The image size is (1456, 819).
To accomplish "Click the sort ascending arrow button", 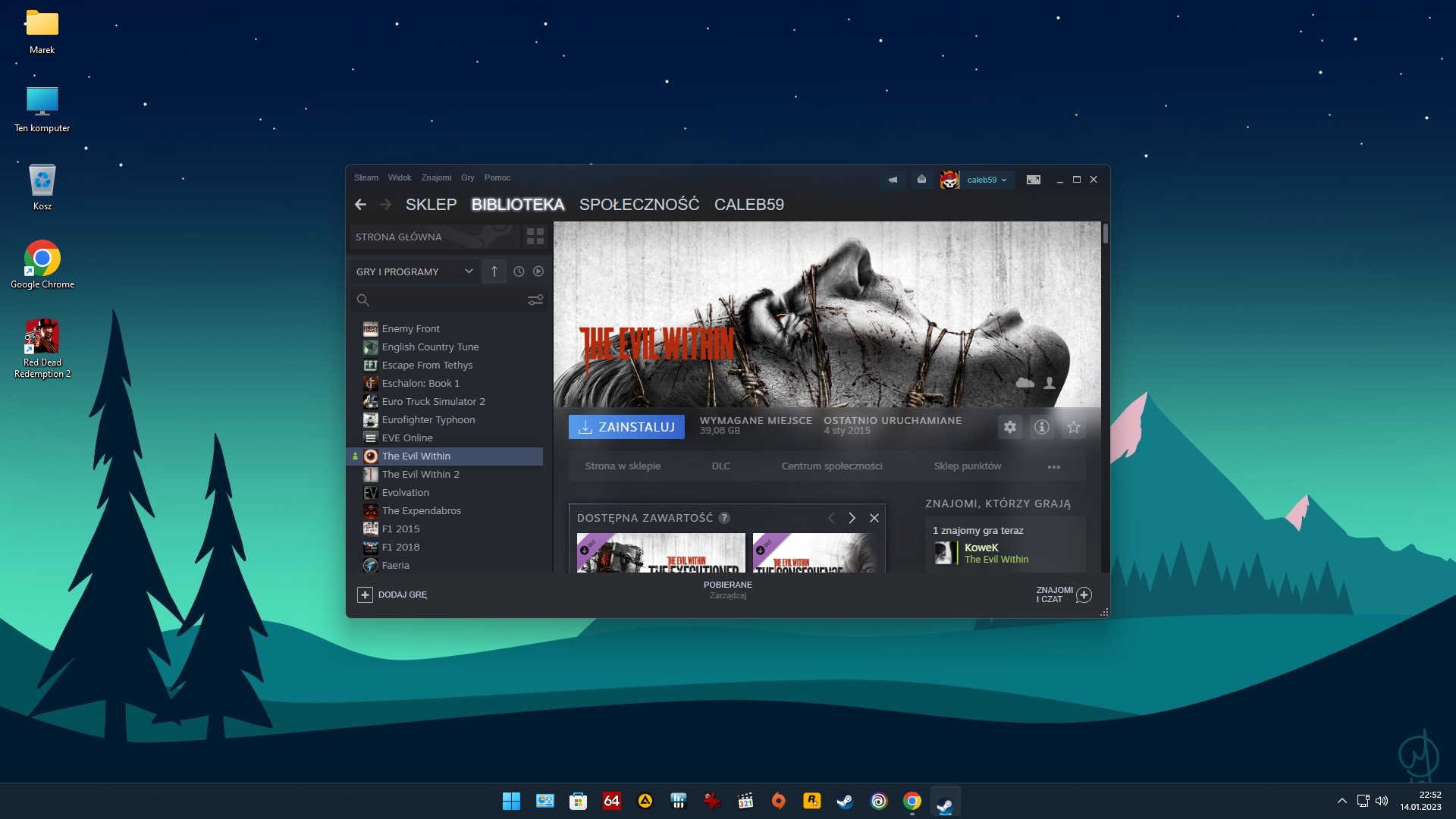I will (x=494, y=271).
